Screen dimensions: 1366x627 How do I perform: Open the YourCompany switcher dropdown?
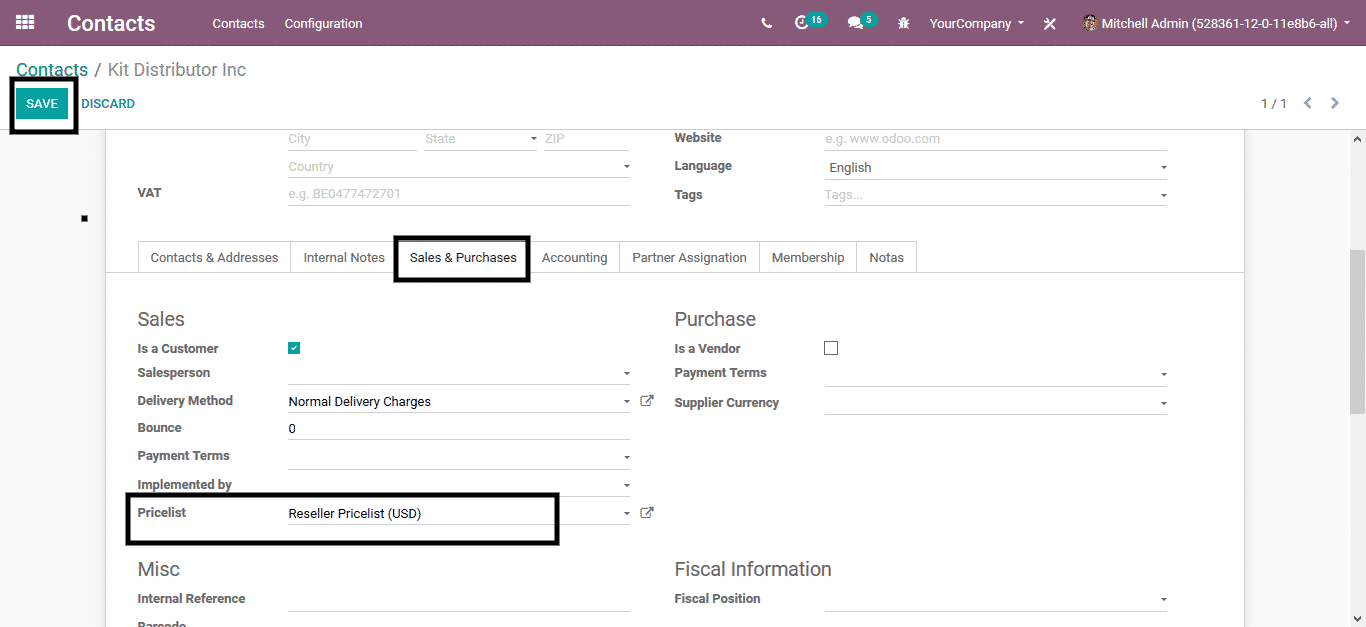(976, 23)
